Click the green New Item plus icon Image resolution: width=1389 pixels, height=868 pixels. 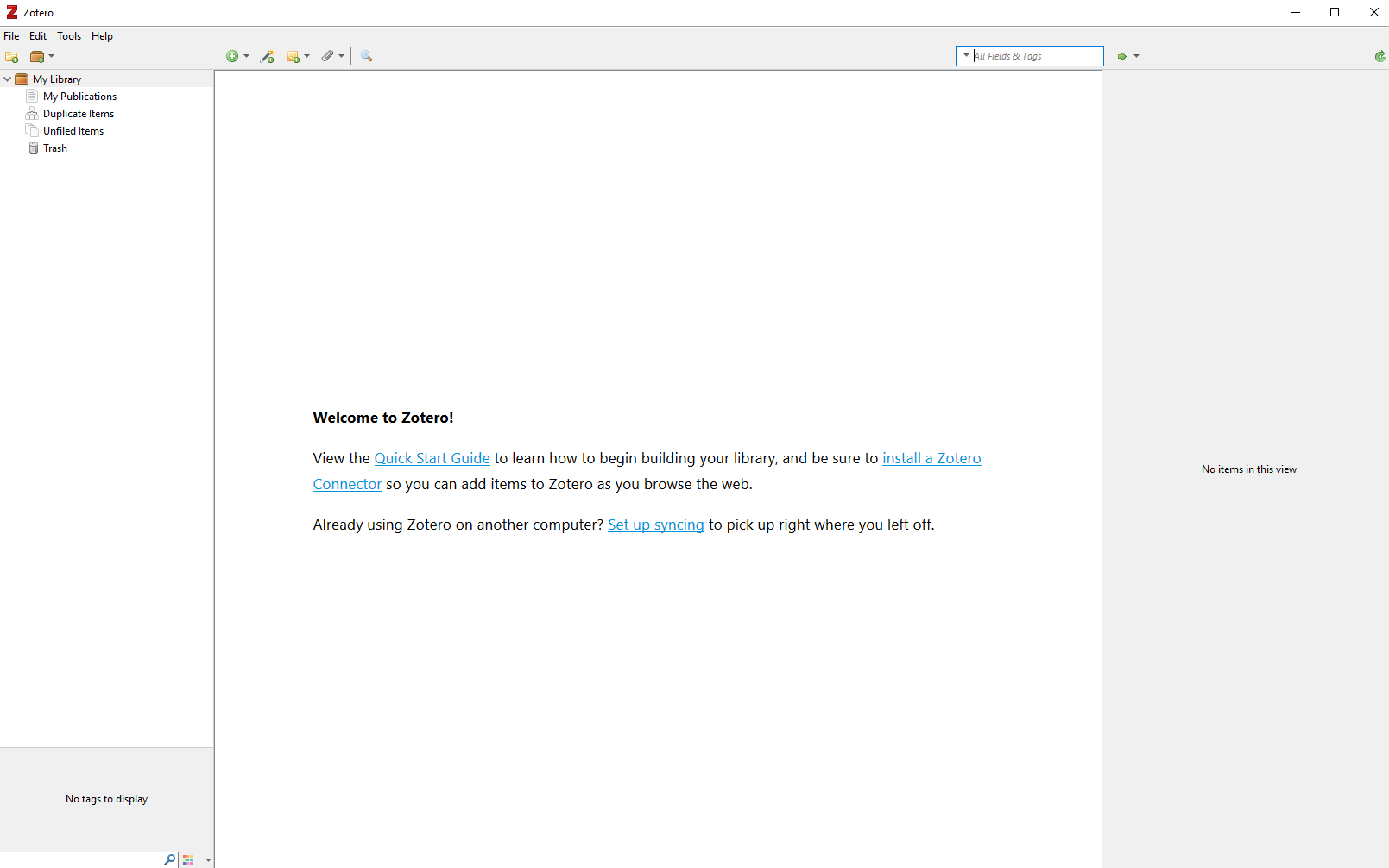point(232,57)
